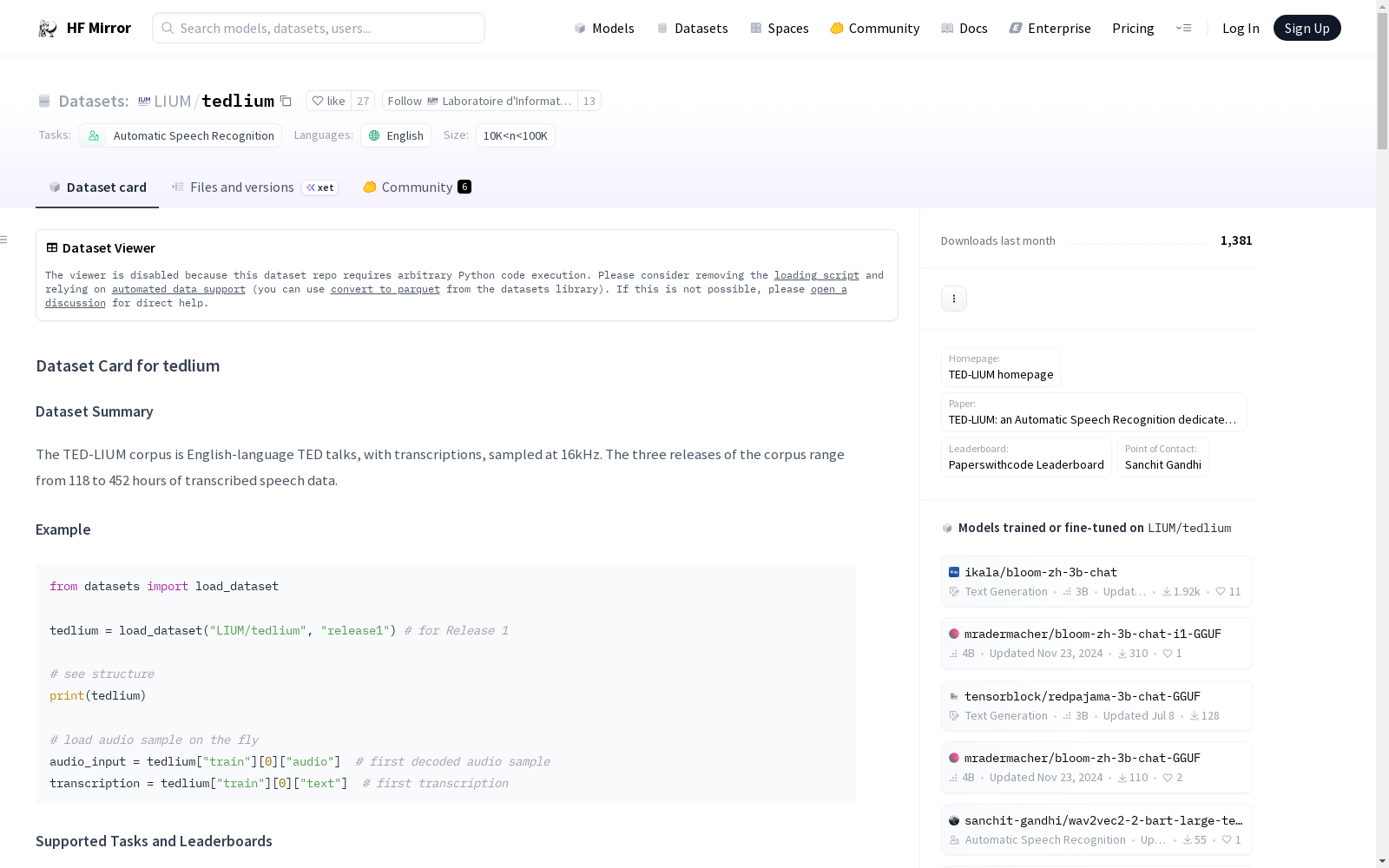Open the three-dot options menu in sidebar
Image resolution: width=1389 pixels, height=868 pixels.
pos(954,299)
